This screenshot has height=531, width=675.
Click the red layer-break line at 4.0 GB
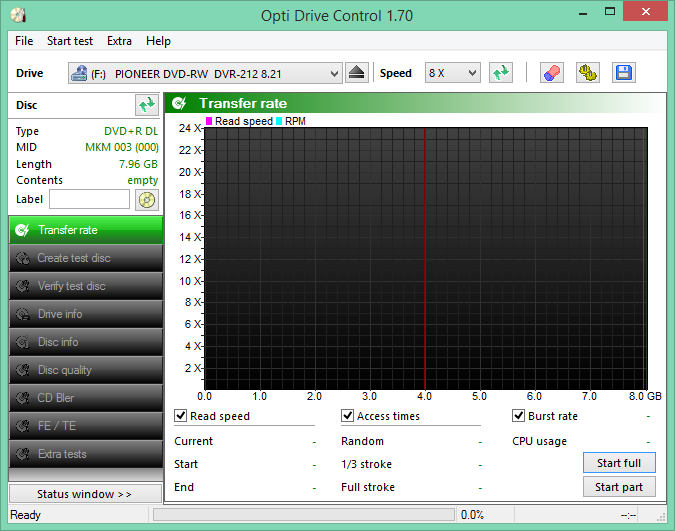point(424,258)
